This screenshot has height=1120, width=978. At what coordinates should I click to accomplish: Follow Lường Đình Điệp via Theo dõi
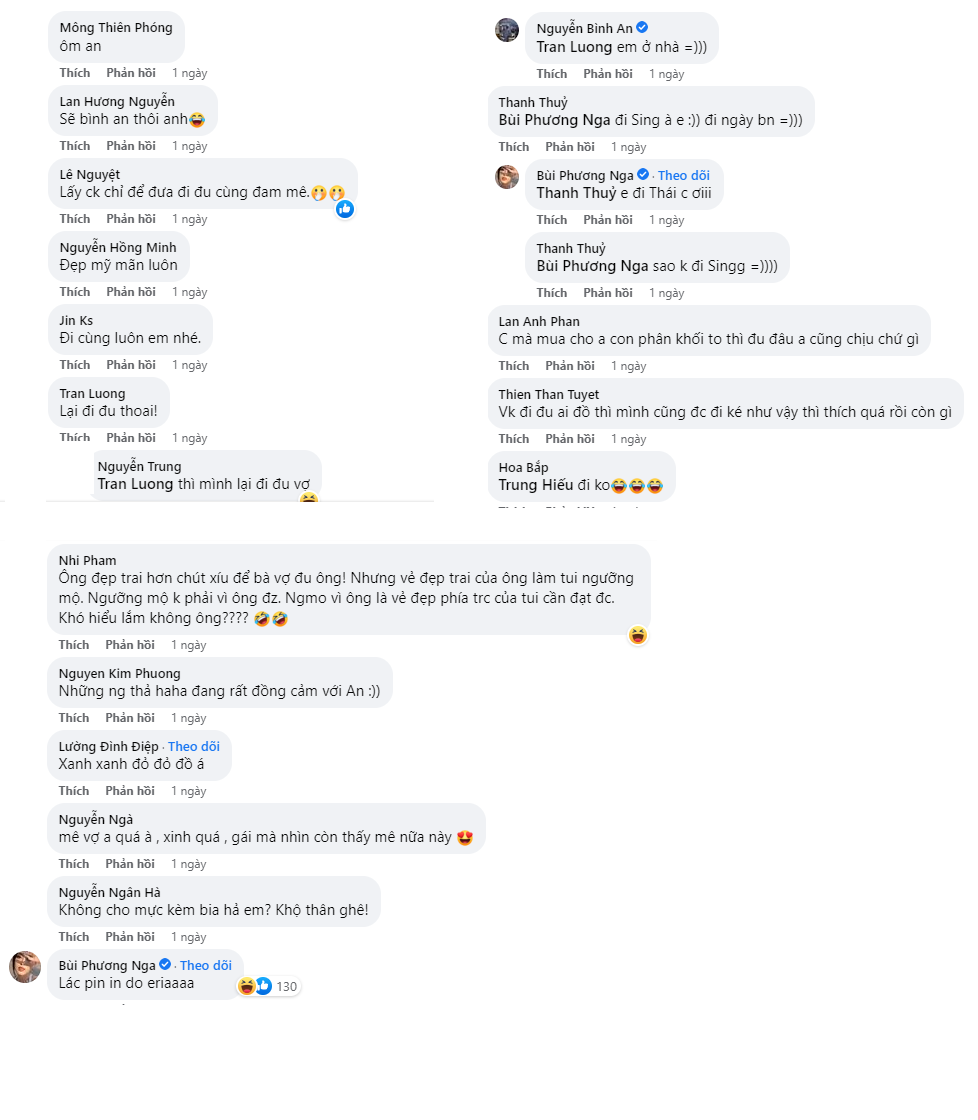pos(194,747)
